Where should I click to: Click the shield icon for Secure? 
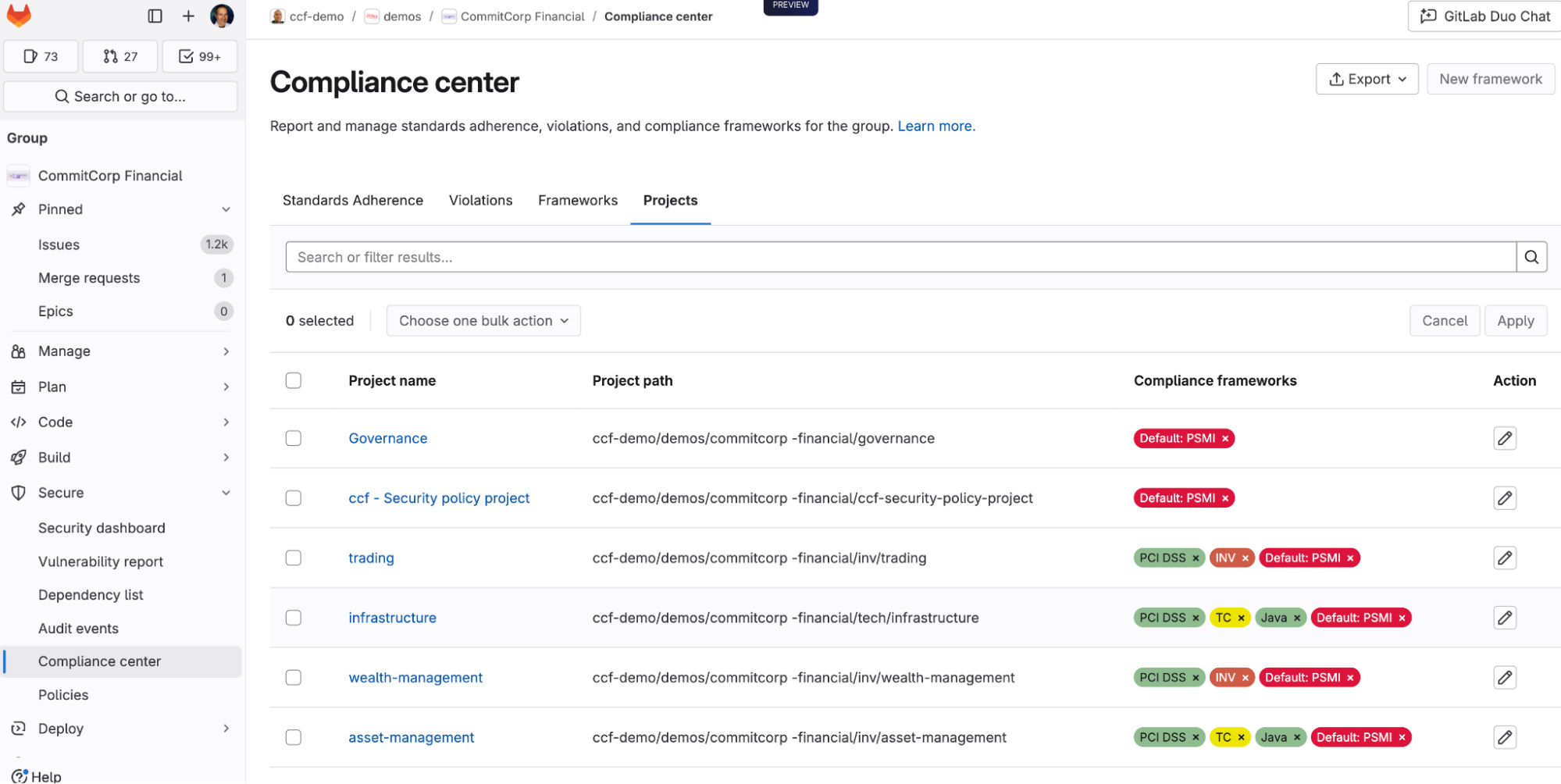[19, 493]
